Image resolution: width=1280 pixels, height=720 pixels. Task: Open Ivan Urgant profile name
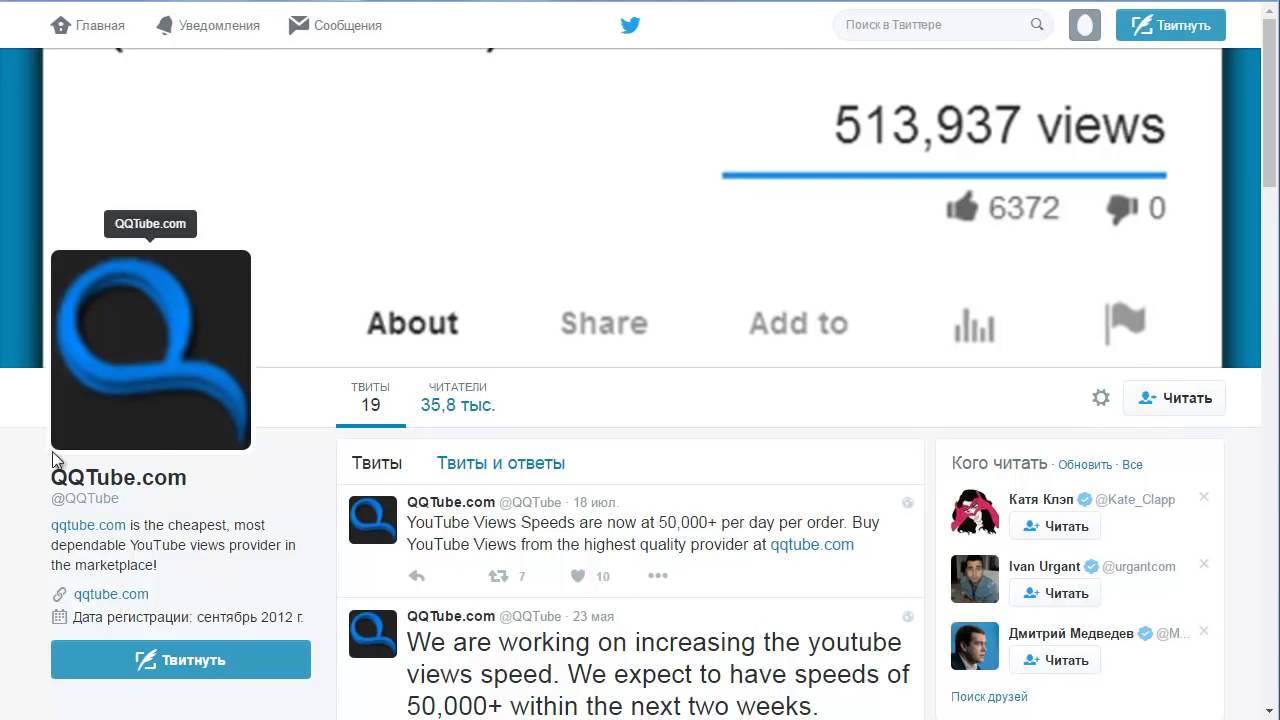coord(1045,566)
